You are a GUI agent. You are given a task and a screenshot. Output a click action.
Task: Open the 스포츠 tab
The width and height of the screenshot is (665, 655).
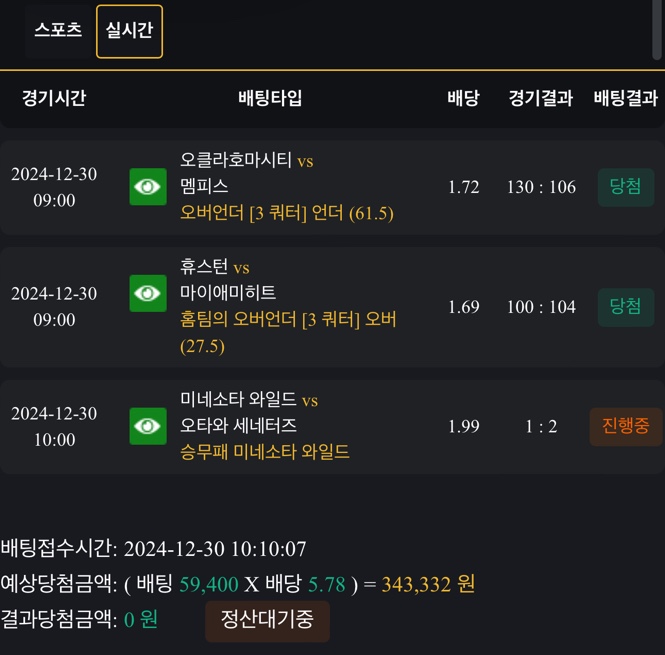point(58,30)
